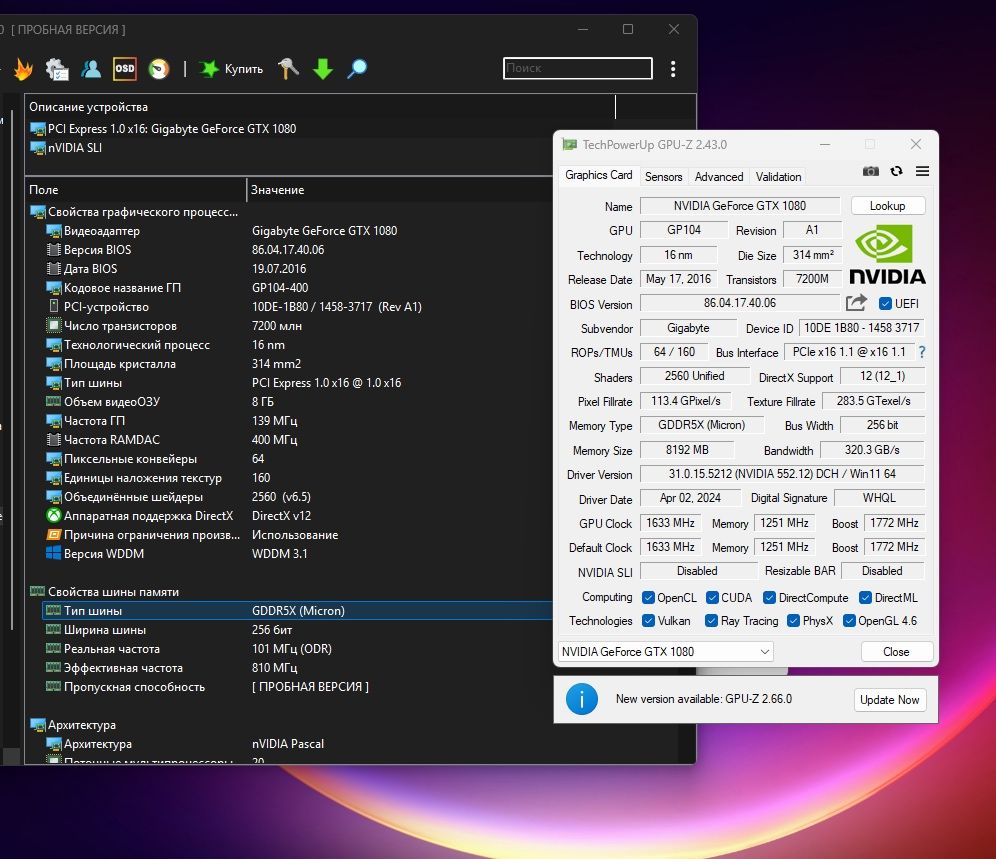Click the BIOS share/export arrow icon in GPU-Z
This screenshot has width=996, height=859.
tap(856, 303)
